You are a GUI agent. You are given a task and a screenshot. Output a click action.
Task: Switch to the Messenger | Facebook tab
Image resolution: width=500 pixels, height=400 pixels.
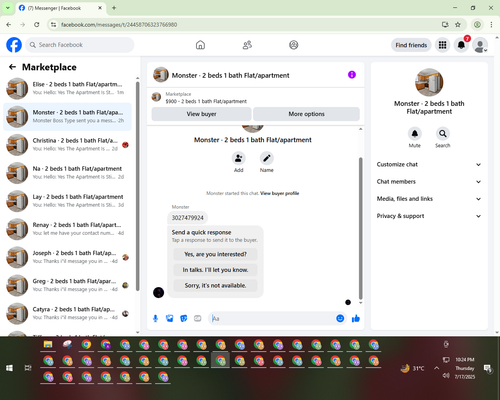point(60,8)
